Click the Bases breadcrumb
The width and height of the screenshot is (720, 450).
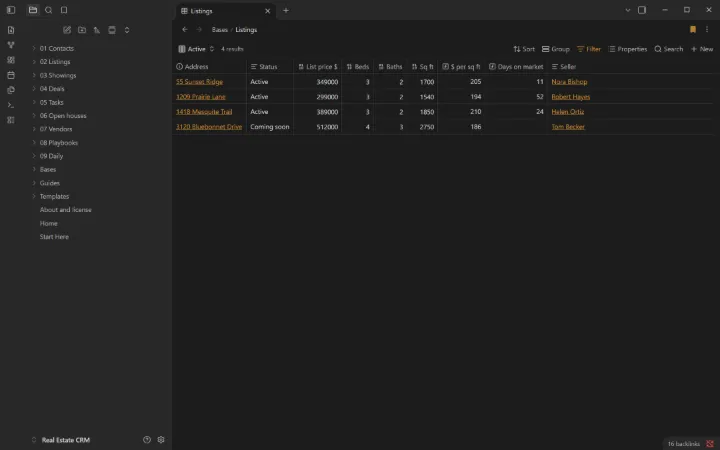pos(219,29)
